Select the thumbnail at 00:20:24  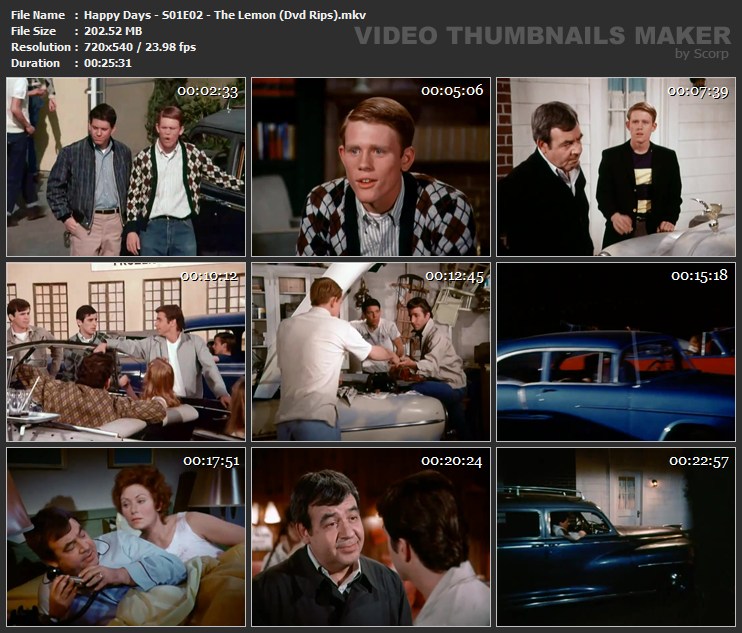[x=371, y=537]
